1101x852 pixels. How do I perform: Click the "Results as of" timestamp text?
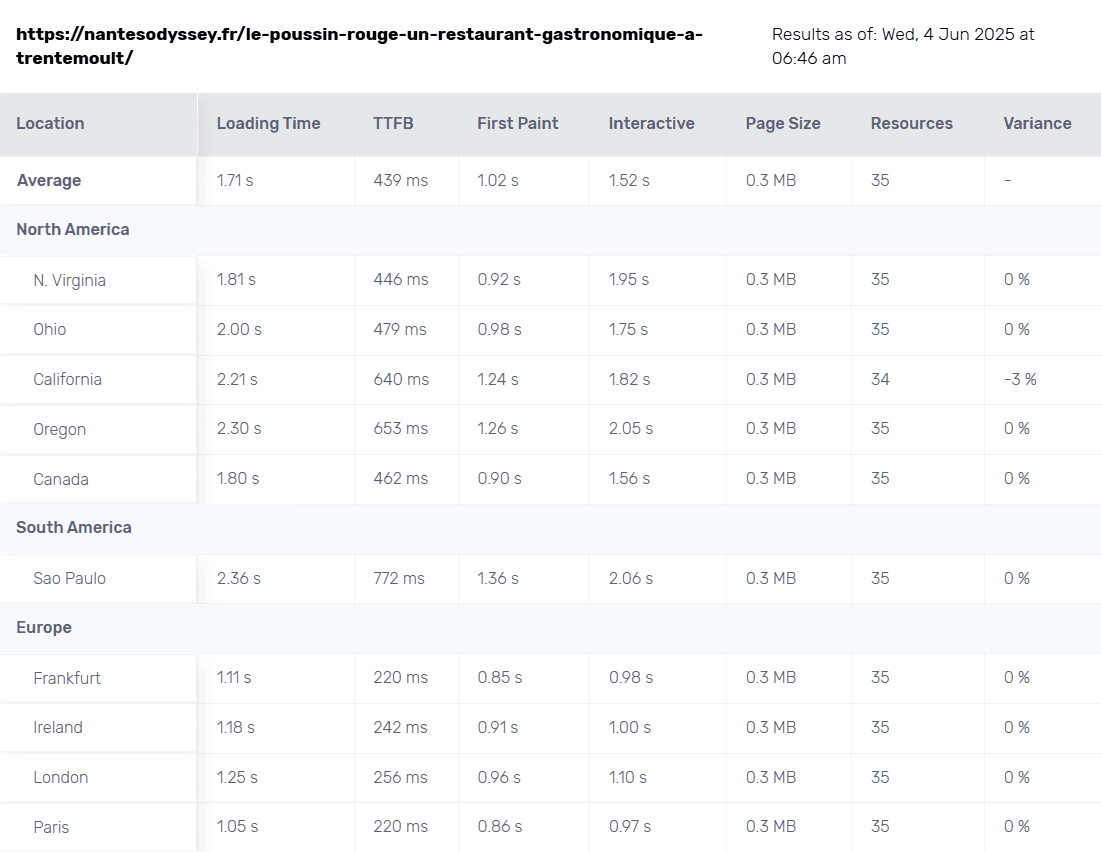coord(902,46)
